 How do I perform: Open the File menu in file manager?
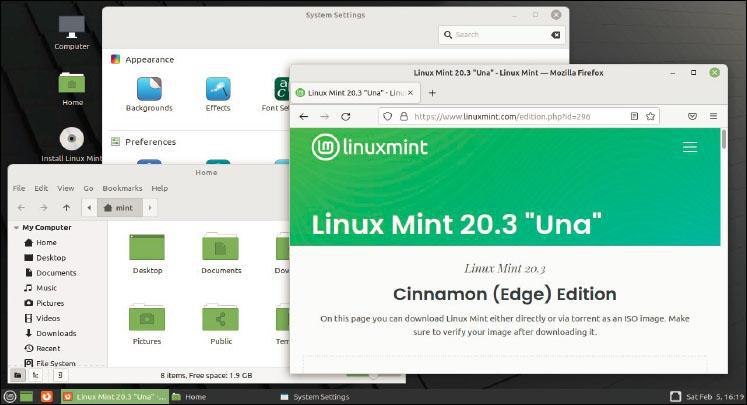[x=19, y=188]
